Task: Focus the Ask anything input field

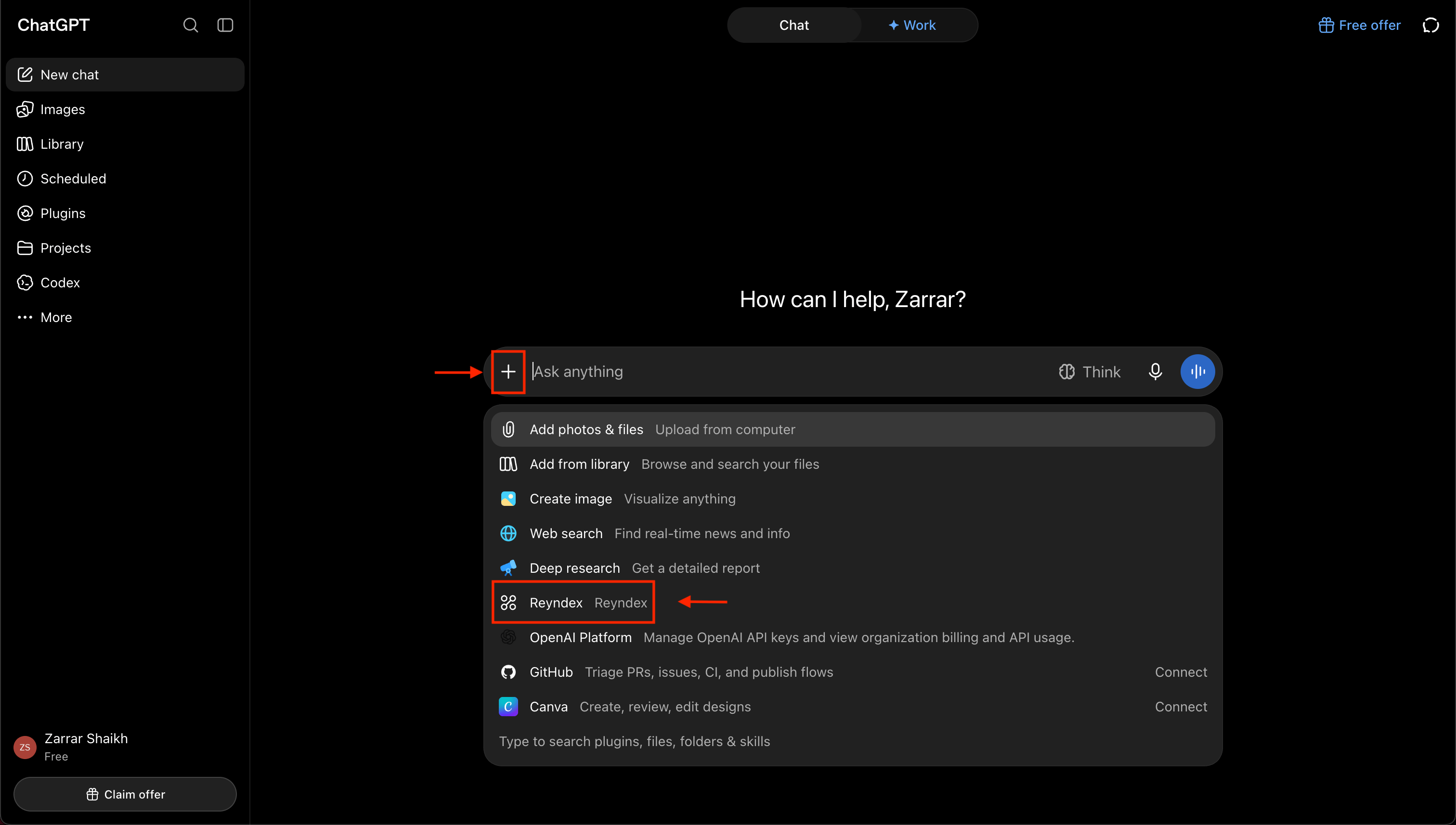Action: (788, 372)
